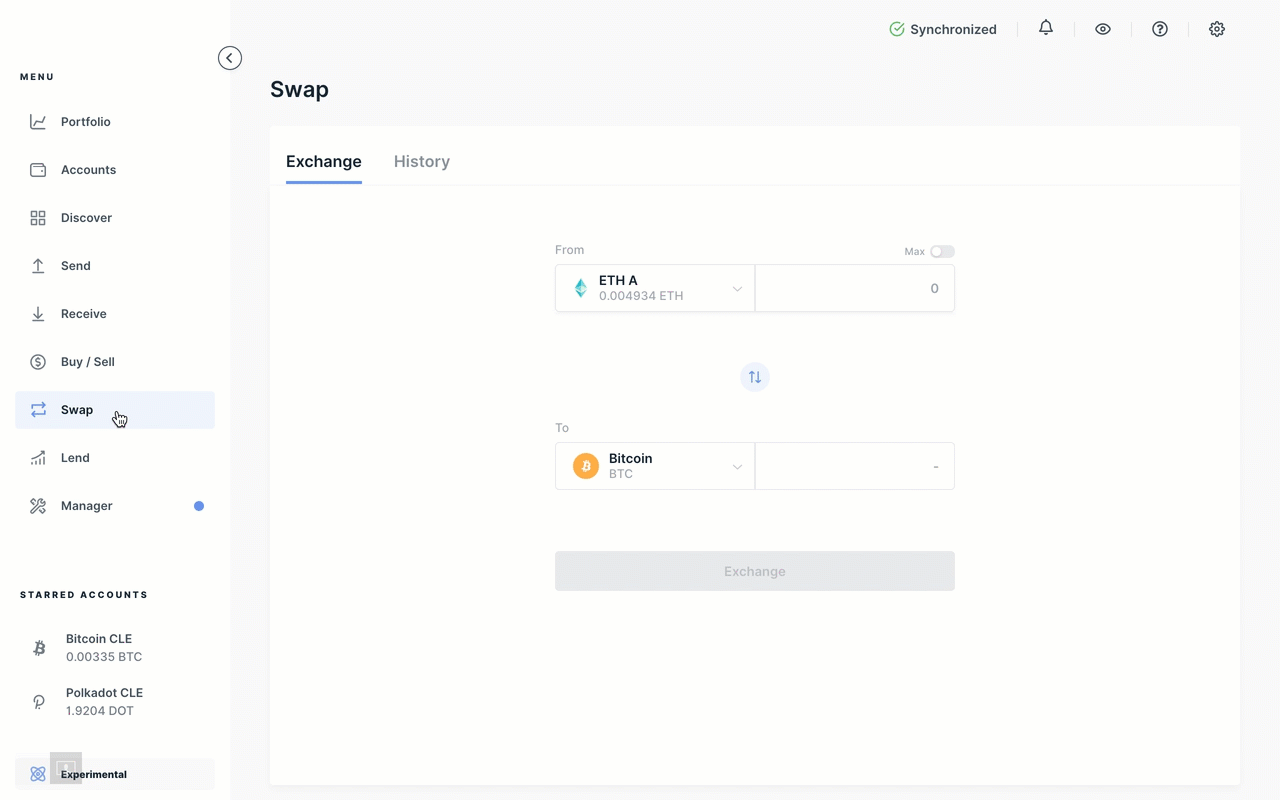
Task: Click the Bitcoin CLE starred account icon
Action: [x=39, y=648]
